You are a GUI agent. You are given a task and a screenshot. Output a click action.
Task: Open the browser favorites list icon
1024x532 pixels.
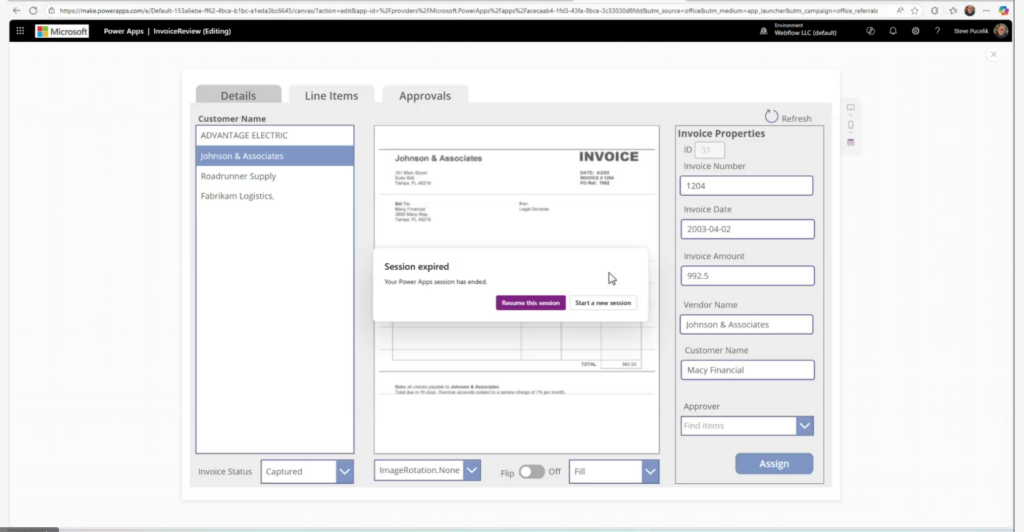tap(953, 10)
